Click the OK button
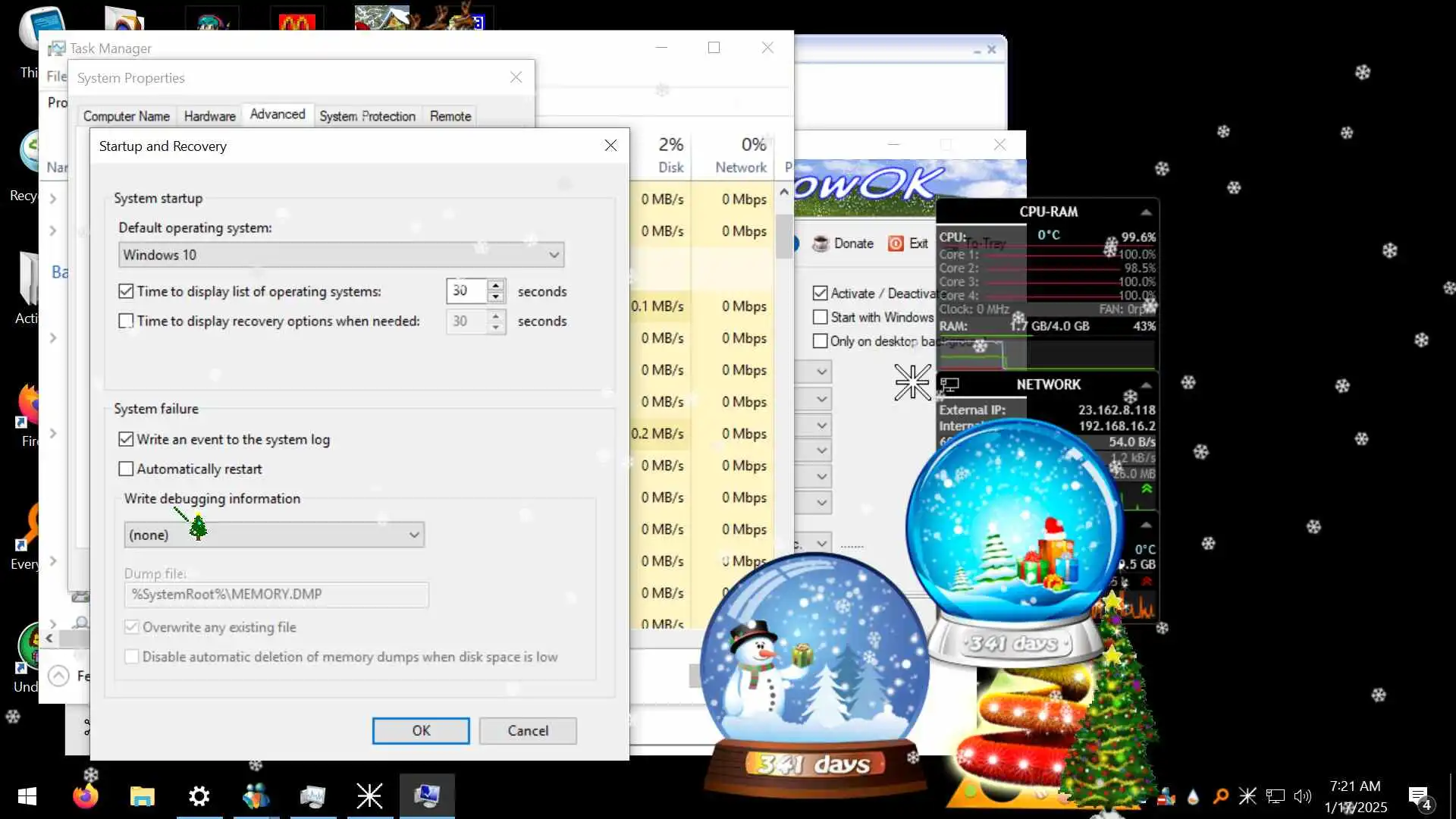The width and height of the screenshot is (1456, 819). click(421, 731)
